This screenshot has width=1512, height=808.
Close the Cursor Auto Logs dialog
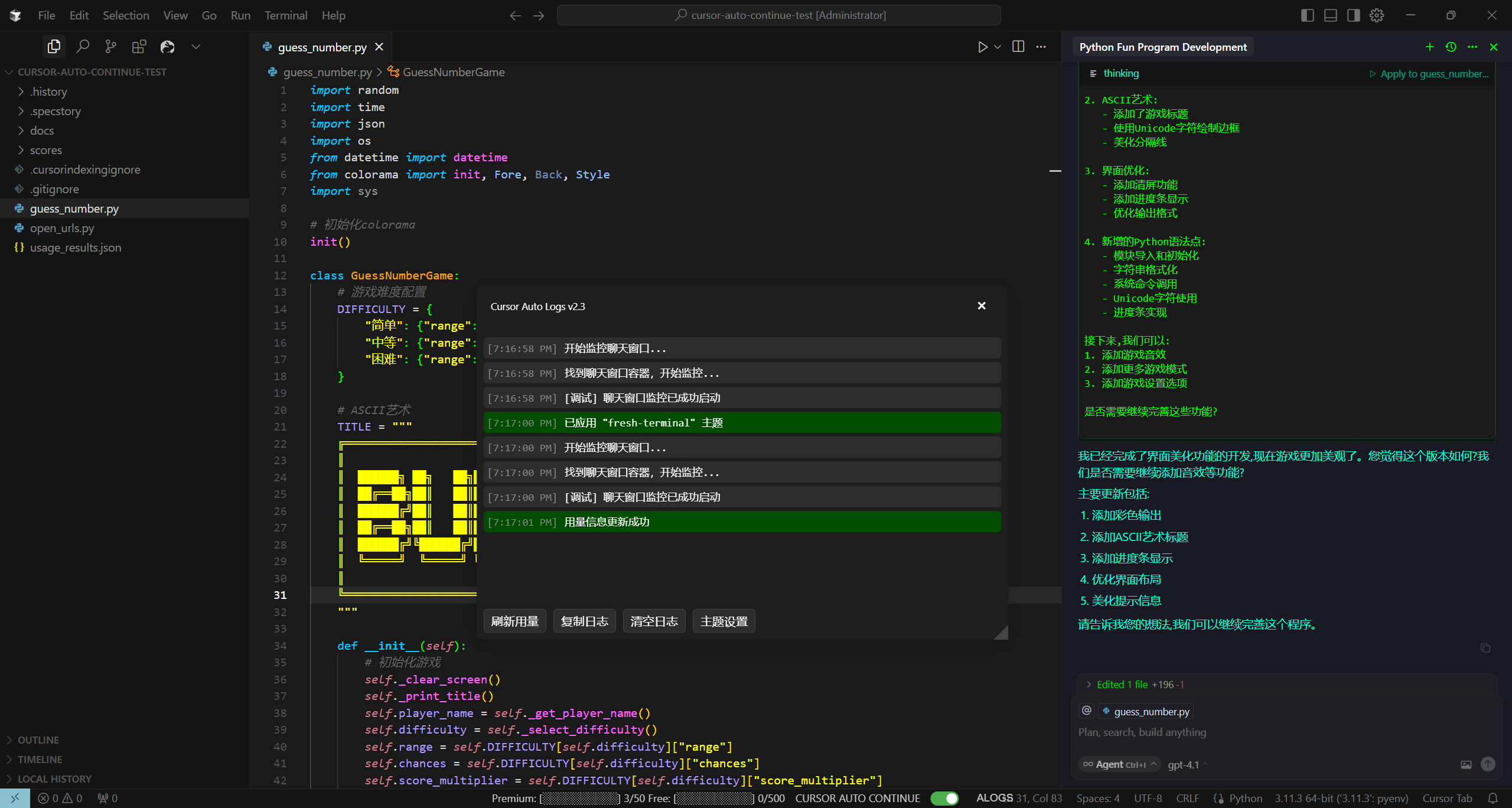click(982, 305)
